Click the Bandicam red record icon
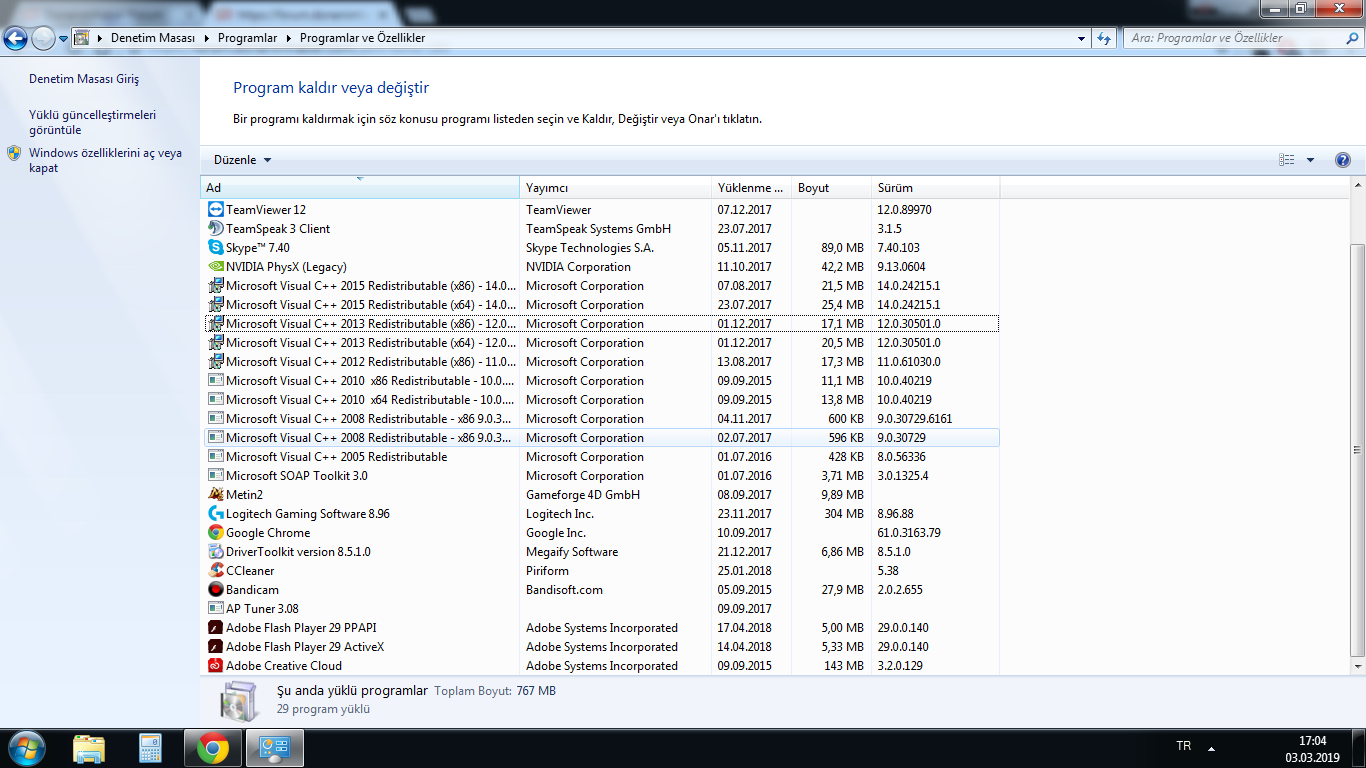Image resolution: width=1366 pixels, height=768 pixels. (x=215, y=590)
